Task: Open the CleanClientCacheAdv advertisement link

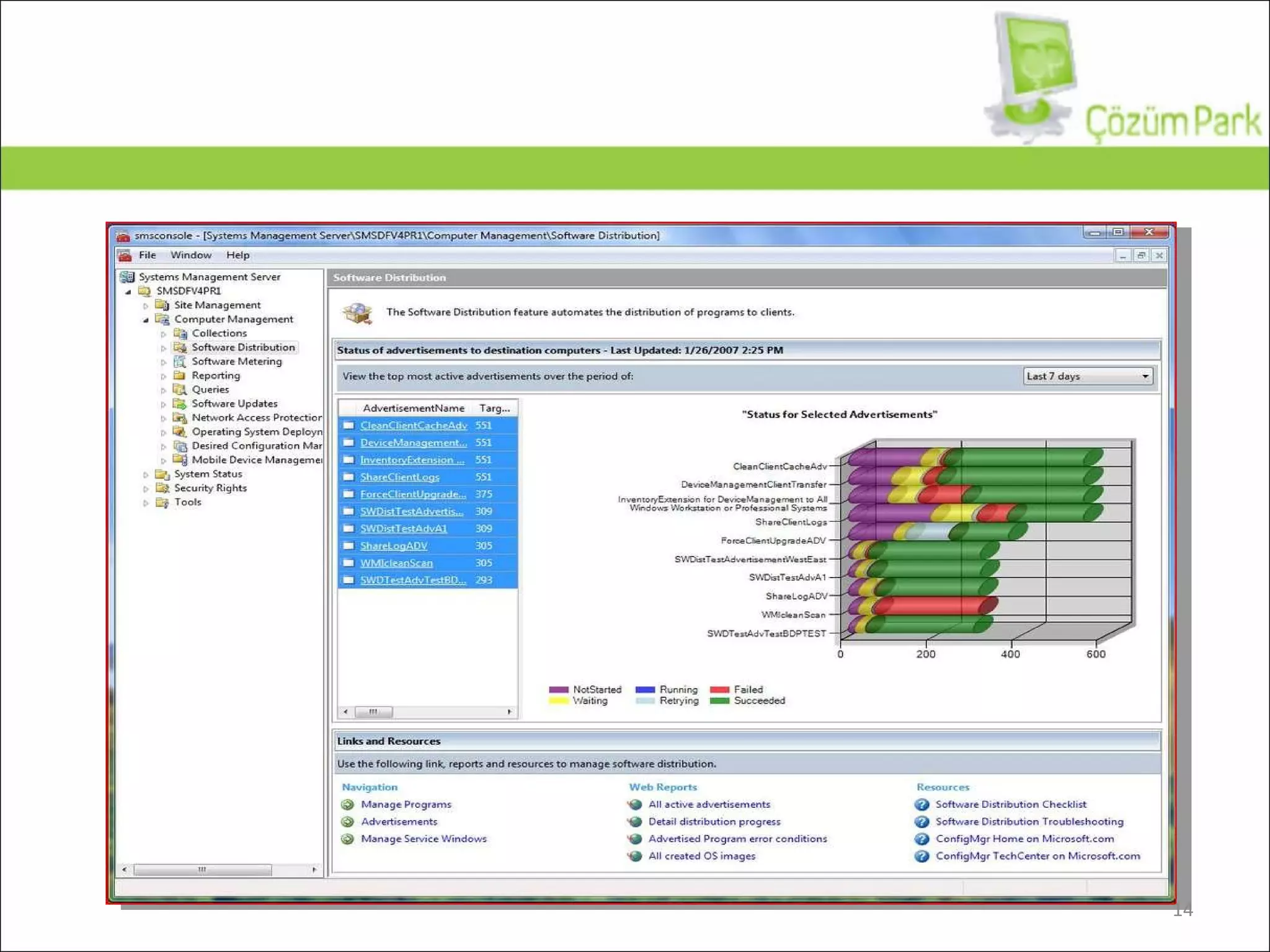Action: tap(413, 425)
